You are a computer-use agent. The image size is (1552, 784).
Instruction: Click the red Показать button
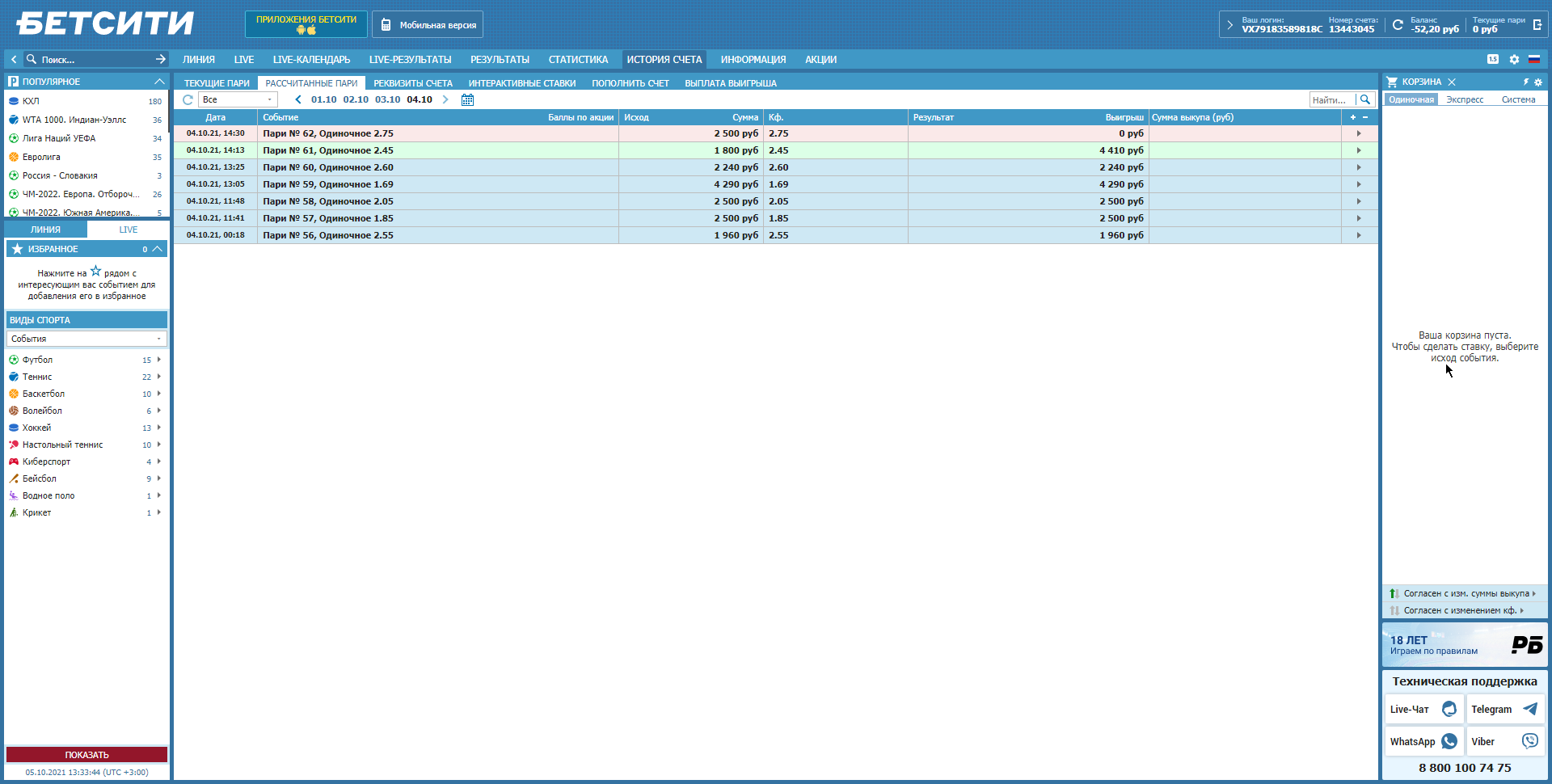coord(86,754)
